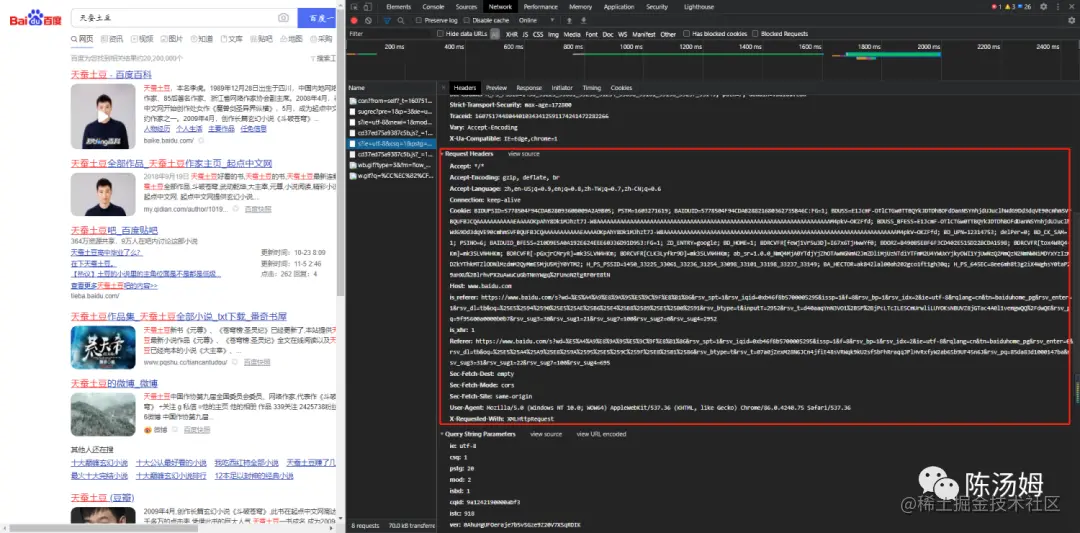Click the Name column header

391,88
